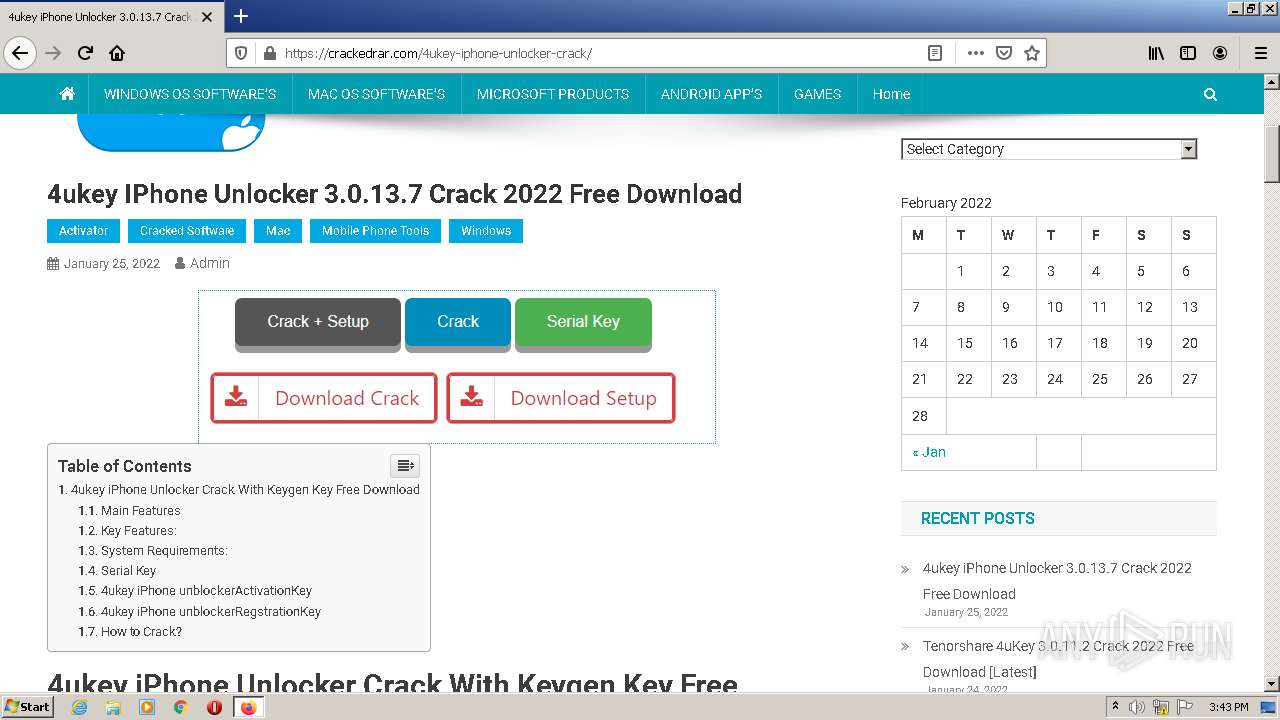Open Firefox account icon
This screenshot has height=720, width=1280.
[1220, 53]
